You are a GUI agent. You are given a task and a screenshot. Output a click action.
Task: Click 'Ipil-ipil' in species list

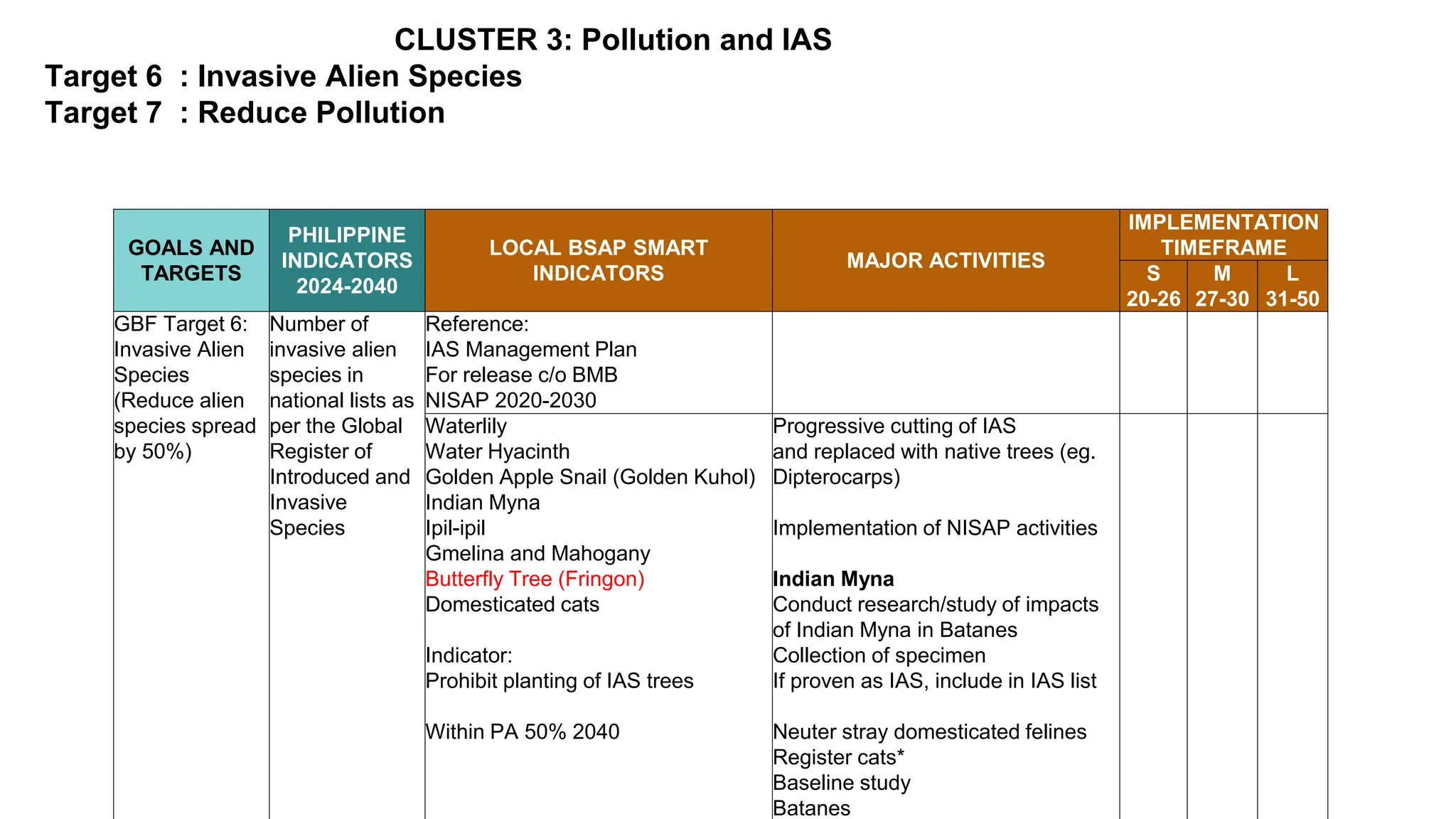point(456,528)
